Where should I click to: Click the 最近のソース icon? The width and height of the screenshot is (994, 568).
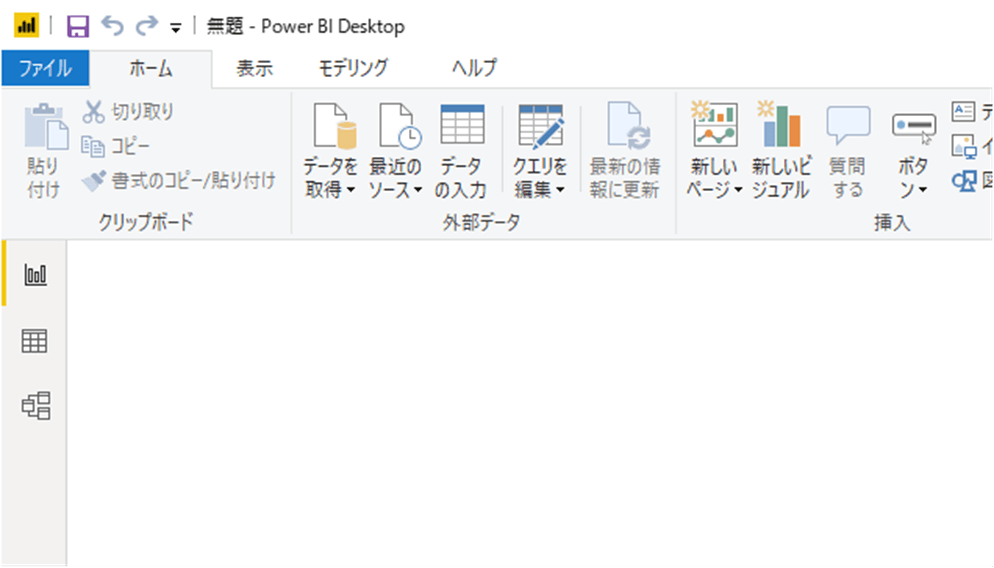[x=400, y=126]
